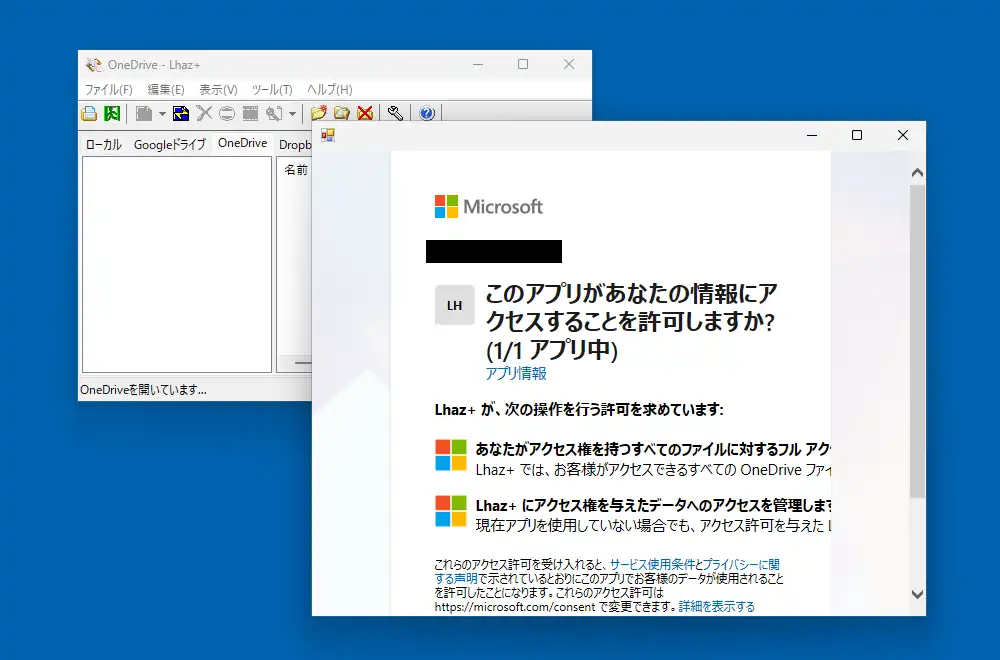
Task: Click the folder with magnifier icon
Action: [x=342, y=114]
